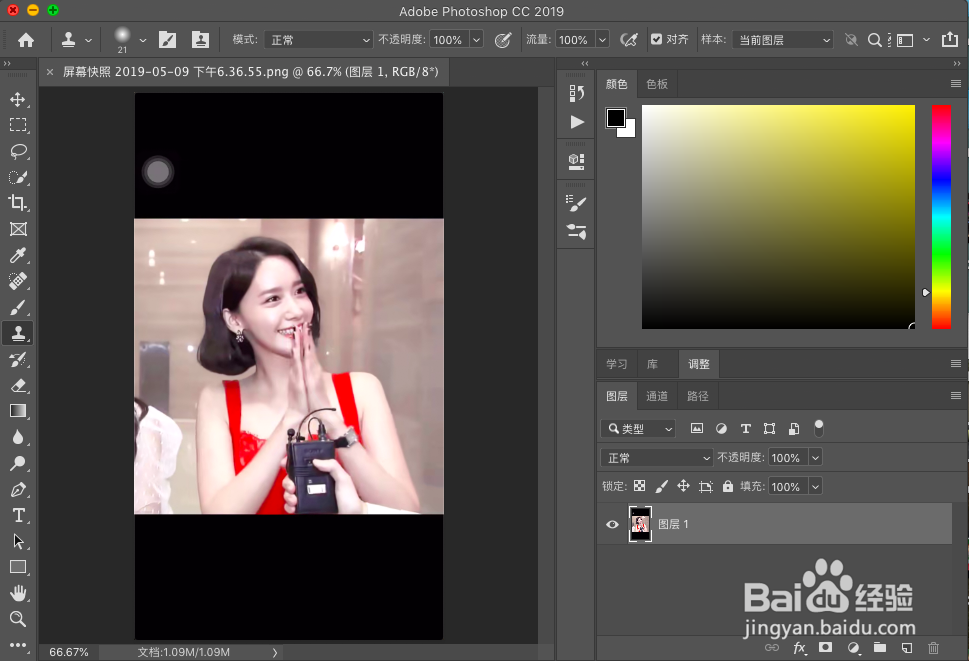
Task: Open the brush preset picker arrow
Action: 143,41
